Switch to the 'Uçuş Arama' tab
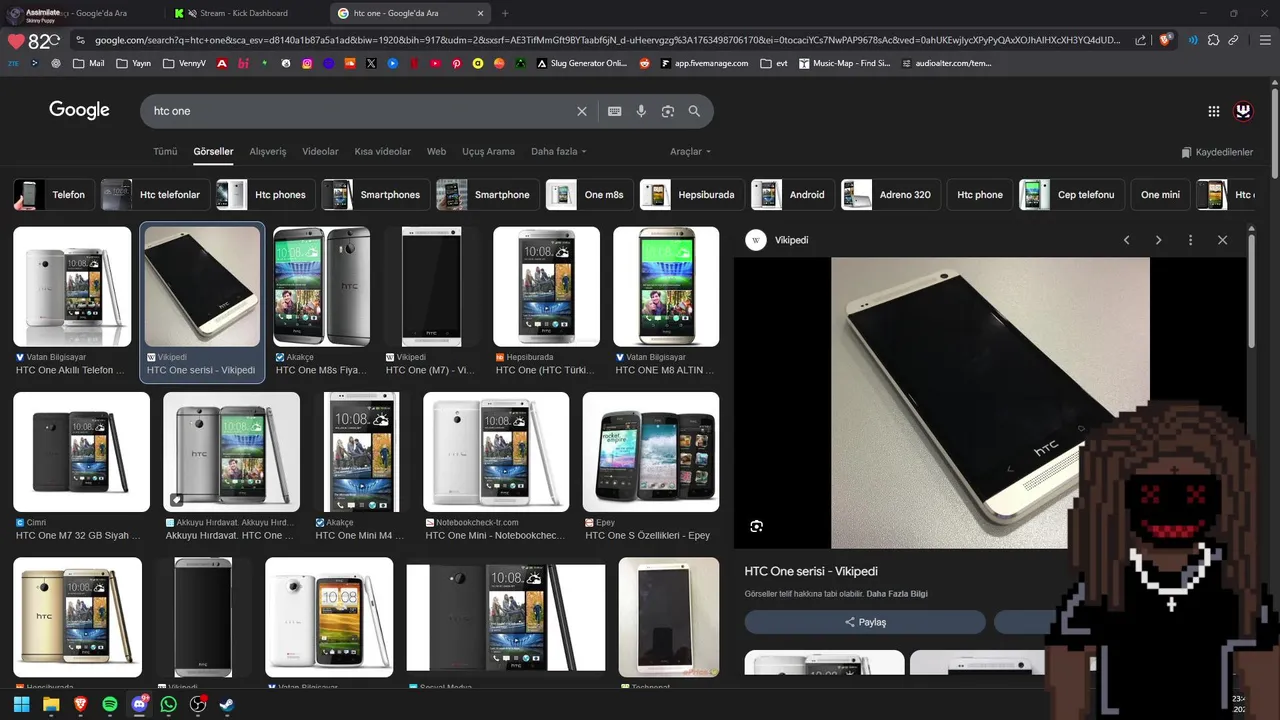This screenshot has height=720, width=1280. [488, 152]
